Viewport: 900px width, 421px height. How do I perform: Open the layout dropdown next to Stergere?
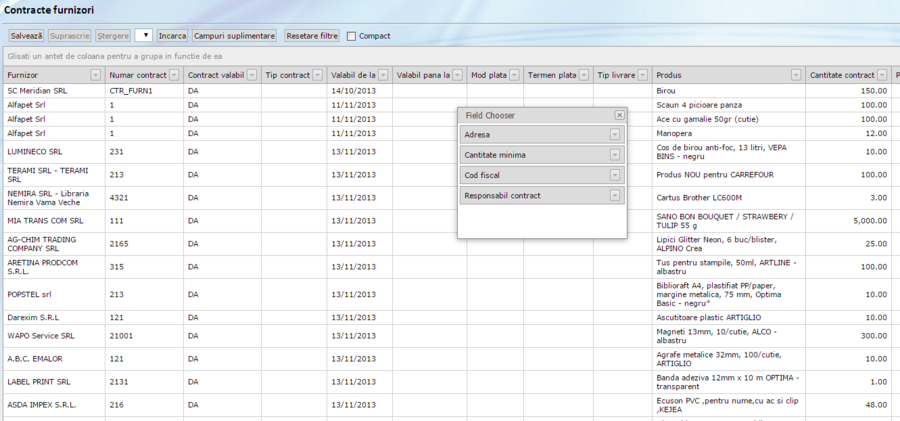pyautogui.click(x=143, y=36)
